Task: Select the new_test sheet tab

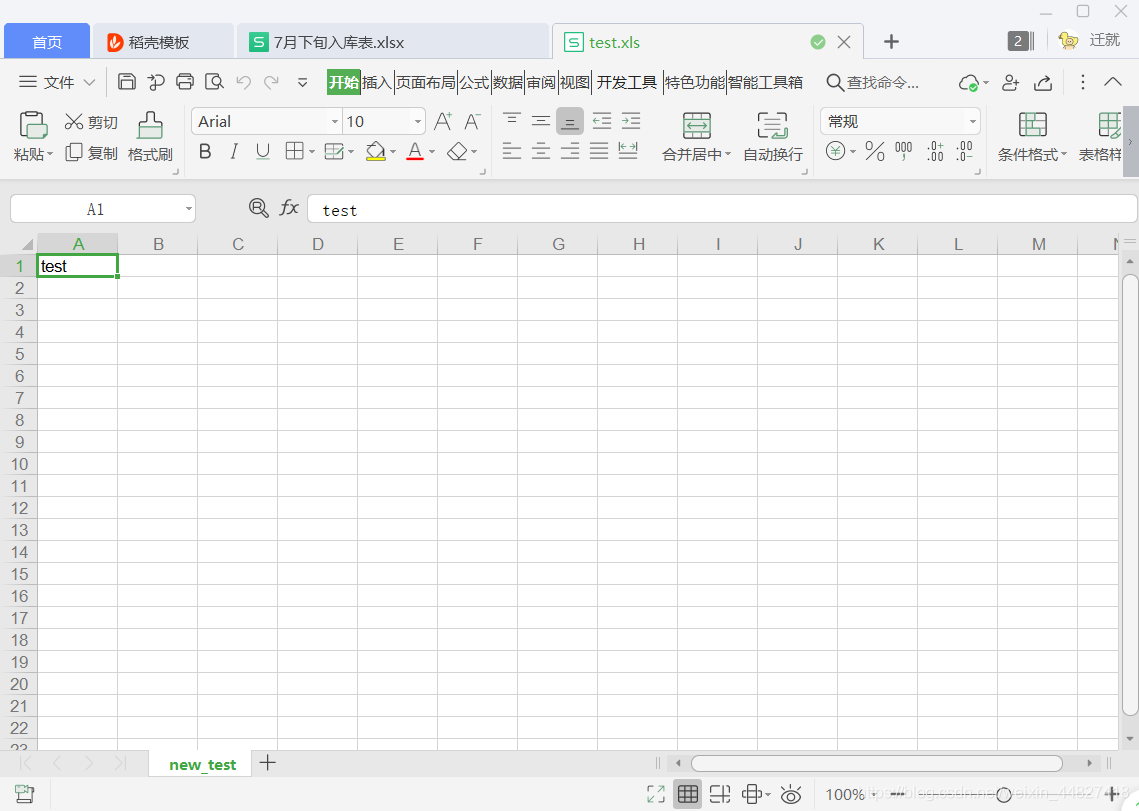Action: click(x=202, y=764)
